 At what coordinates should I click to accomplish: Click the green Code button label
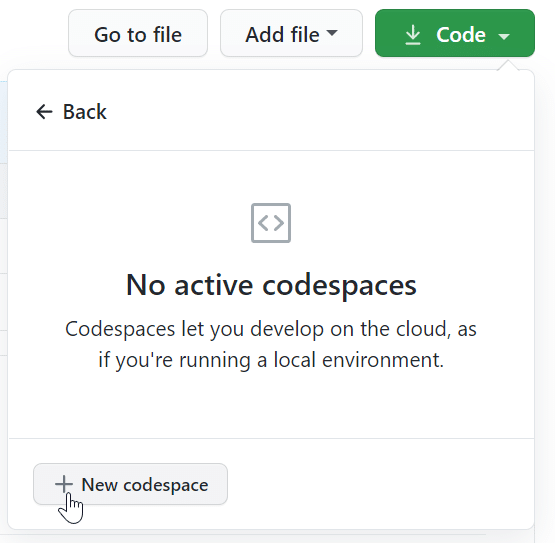460,35
